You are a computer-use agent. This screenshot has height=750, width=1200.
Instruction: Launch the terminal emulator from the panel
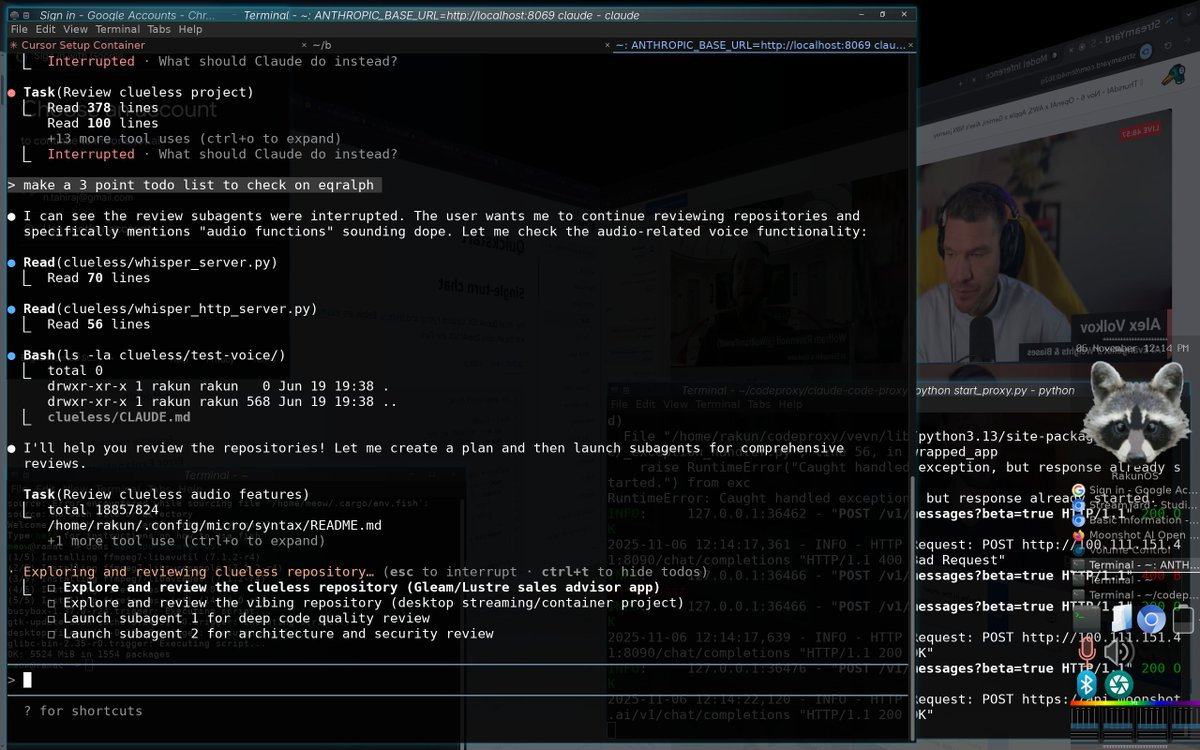click(x=1087, y=619)
